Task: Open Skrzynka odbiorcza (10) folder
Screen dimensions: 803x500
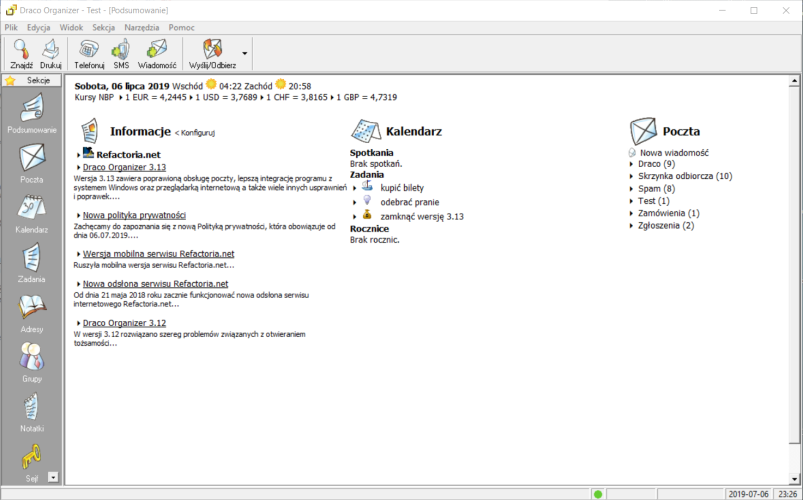Action: click(x=685, y=176)
